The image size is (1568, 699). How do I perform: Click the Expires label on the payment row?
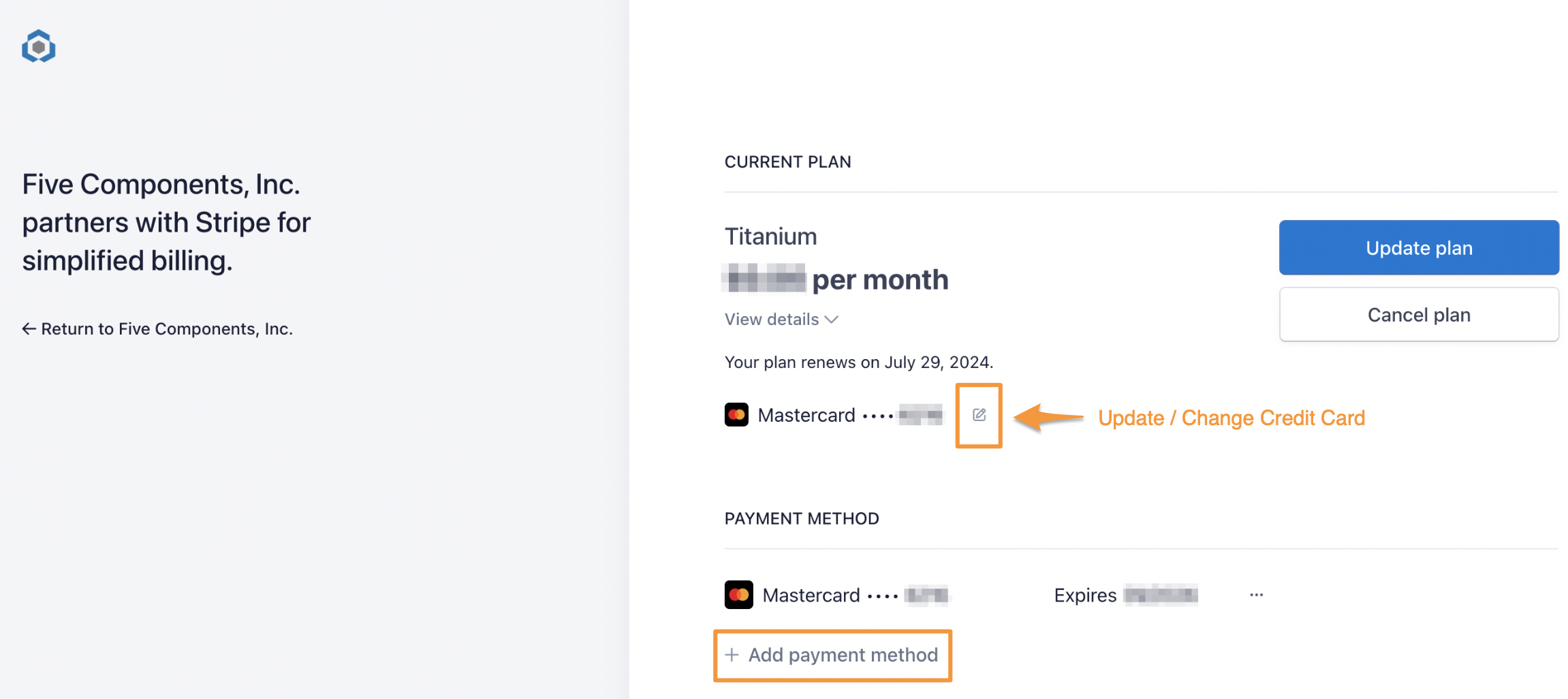1085,595
